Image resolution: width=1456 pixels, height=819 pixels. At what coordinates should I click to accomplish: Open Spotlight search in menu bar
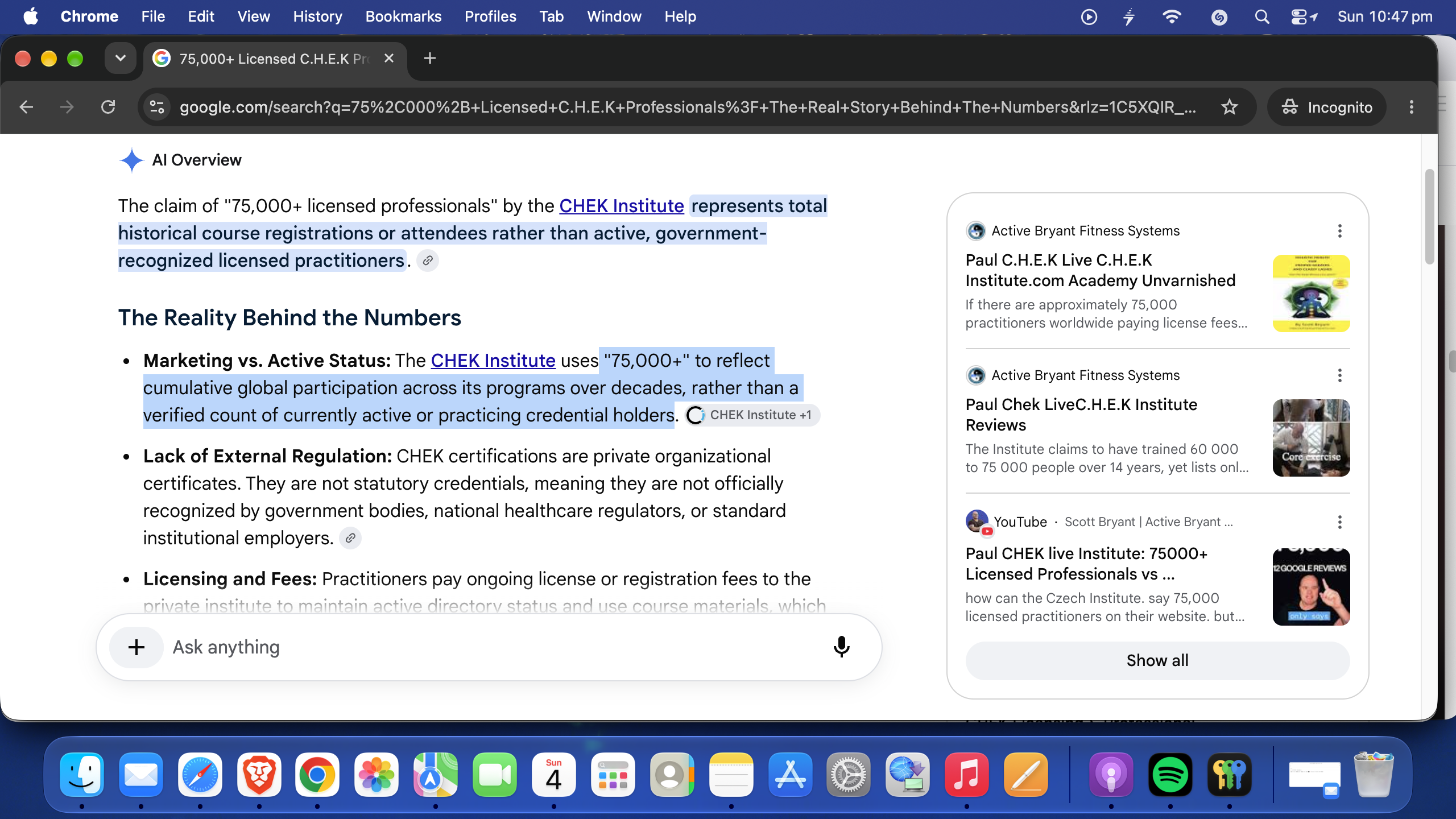1262,16
